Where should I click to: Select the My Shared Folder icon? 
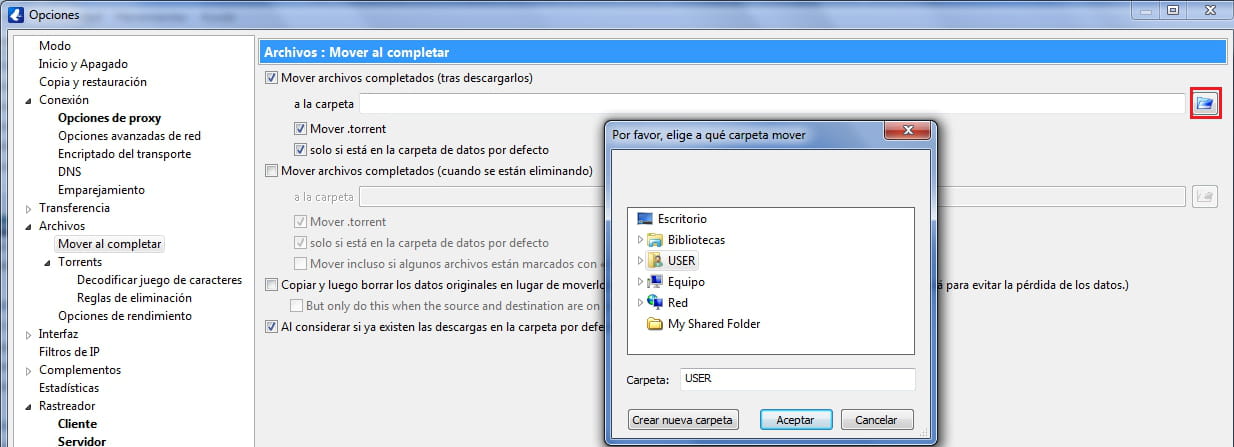click(655, 324)
